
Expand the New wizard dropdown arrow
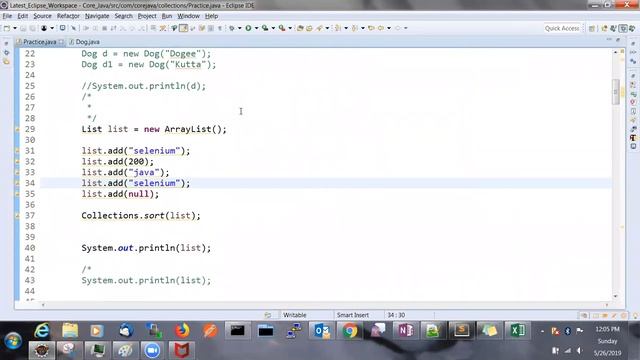coord(15,28)
